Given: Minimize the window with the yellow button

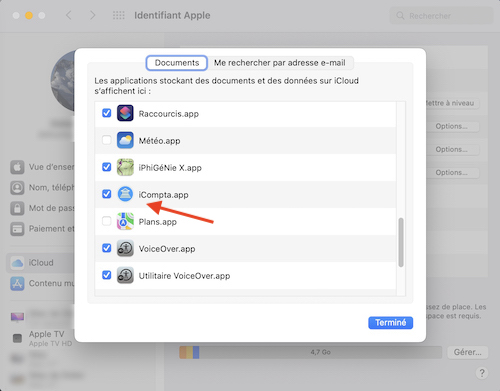Looking at the screenshot, I should [x=29, y=15].
